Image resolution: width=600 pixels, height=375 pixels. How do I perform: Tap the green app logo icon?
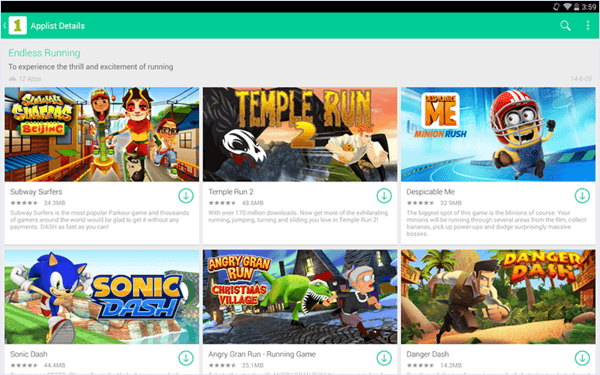point(18,26)
